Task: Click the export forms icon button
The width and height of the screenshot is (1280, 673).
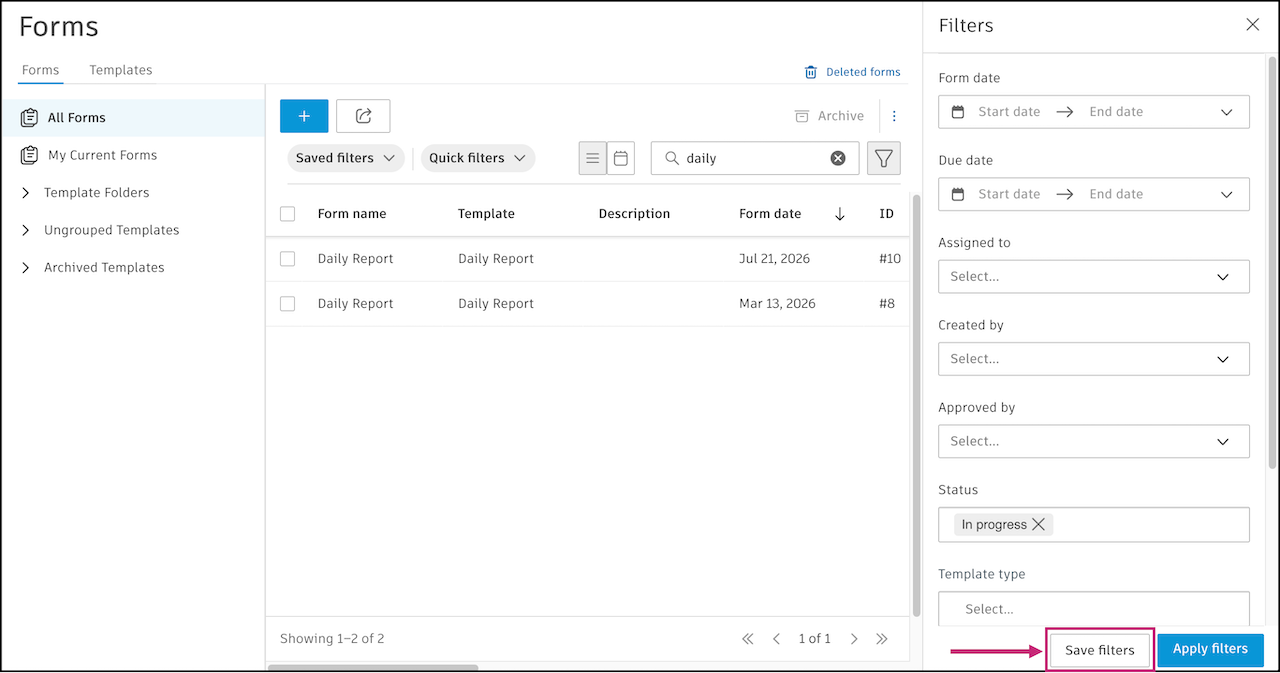Action: point(363,116)
